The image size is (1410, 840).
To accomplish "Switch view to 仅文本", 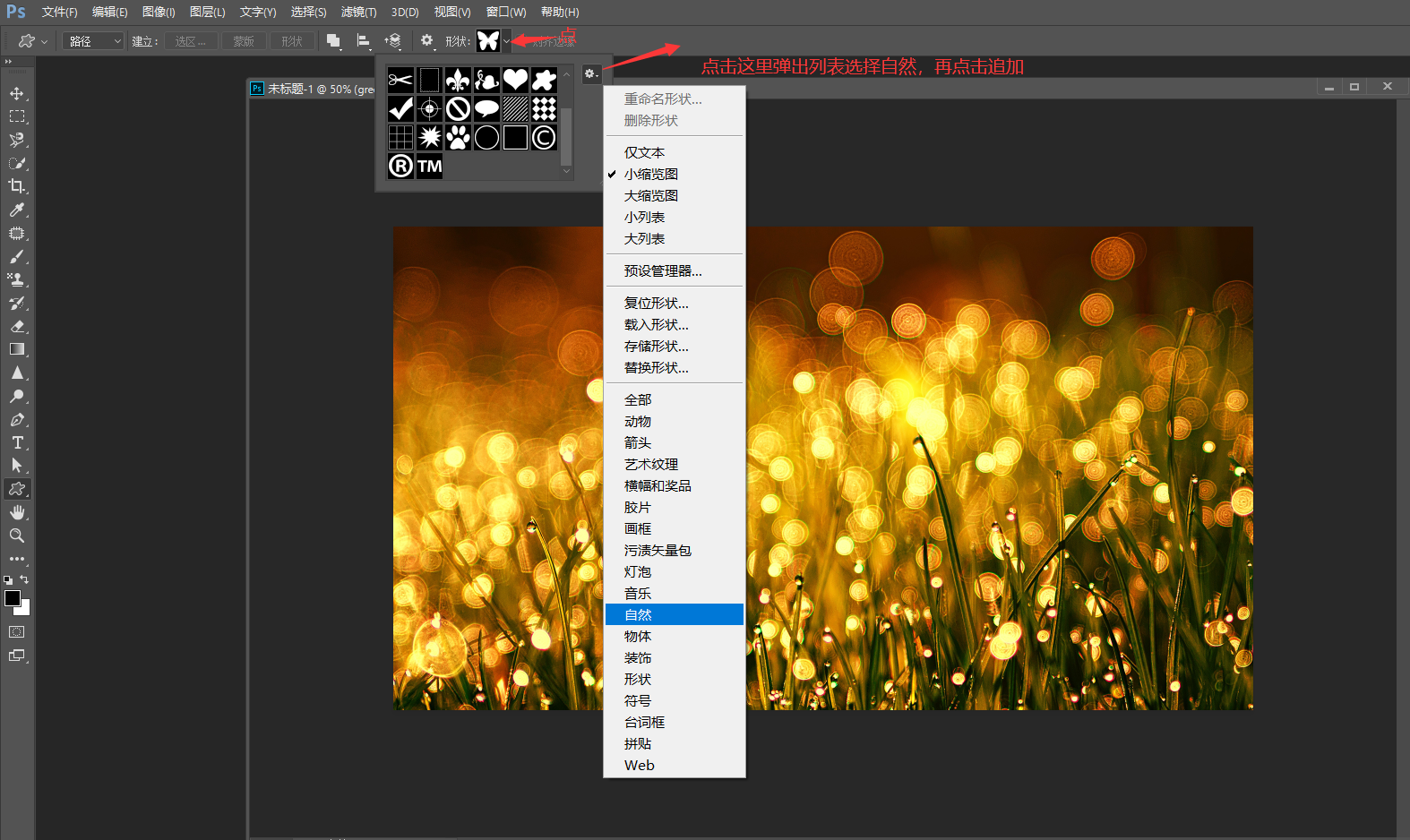I will tap(644, 152).
